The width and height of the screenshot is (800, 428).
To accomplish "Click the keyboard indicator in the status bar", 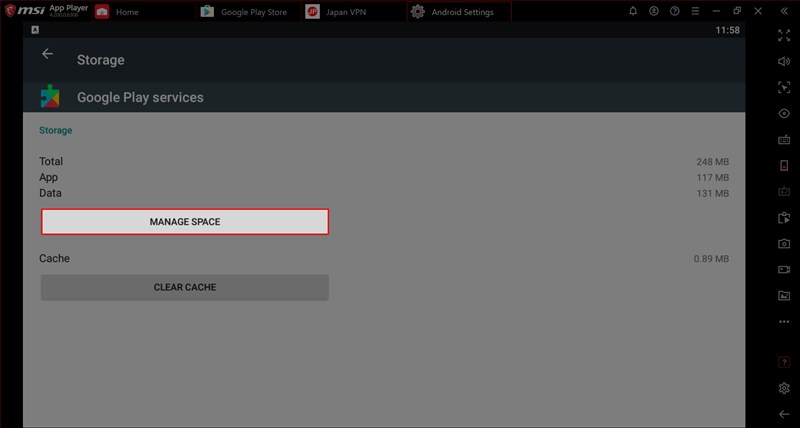I will point(35,30).
